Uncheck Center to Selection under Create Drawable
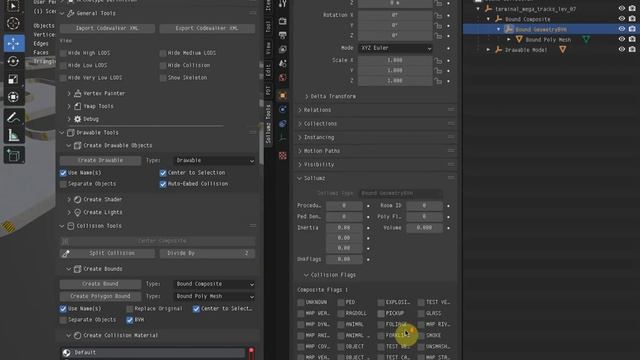The height and width of the screenshot is (360, 640). pyautogui.click(x=163, y=173)
